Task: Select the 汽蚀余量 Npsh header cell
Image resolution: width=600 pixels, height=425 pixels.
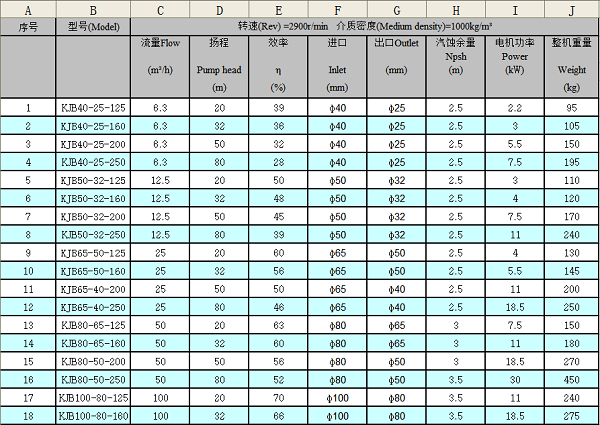Action: pyautogui.click(x=456, y=65)
